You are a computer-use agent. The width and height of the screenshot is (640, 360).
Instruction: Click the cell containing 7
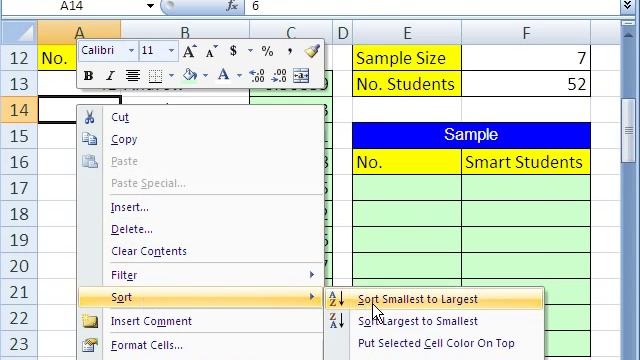pos(526,58)
